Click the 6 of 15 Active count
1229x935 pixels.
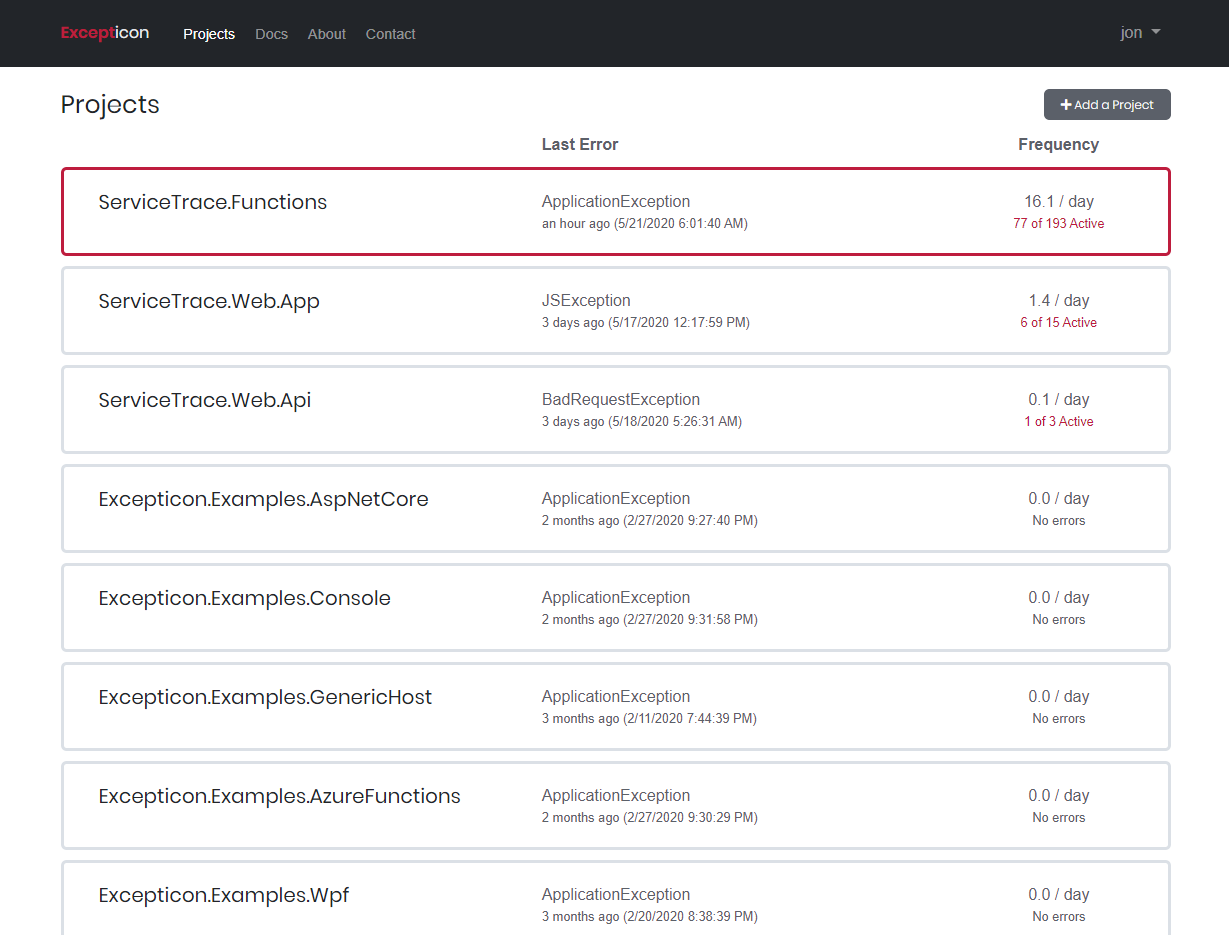pyautogui.click(x=1058, y=323)
